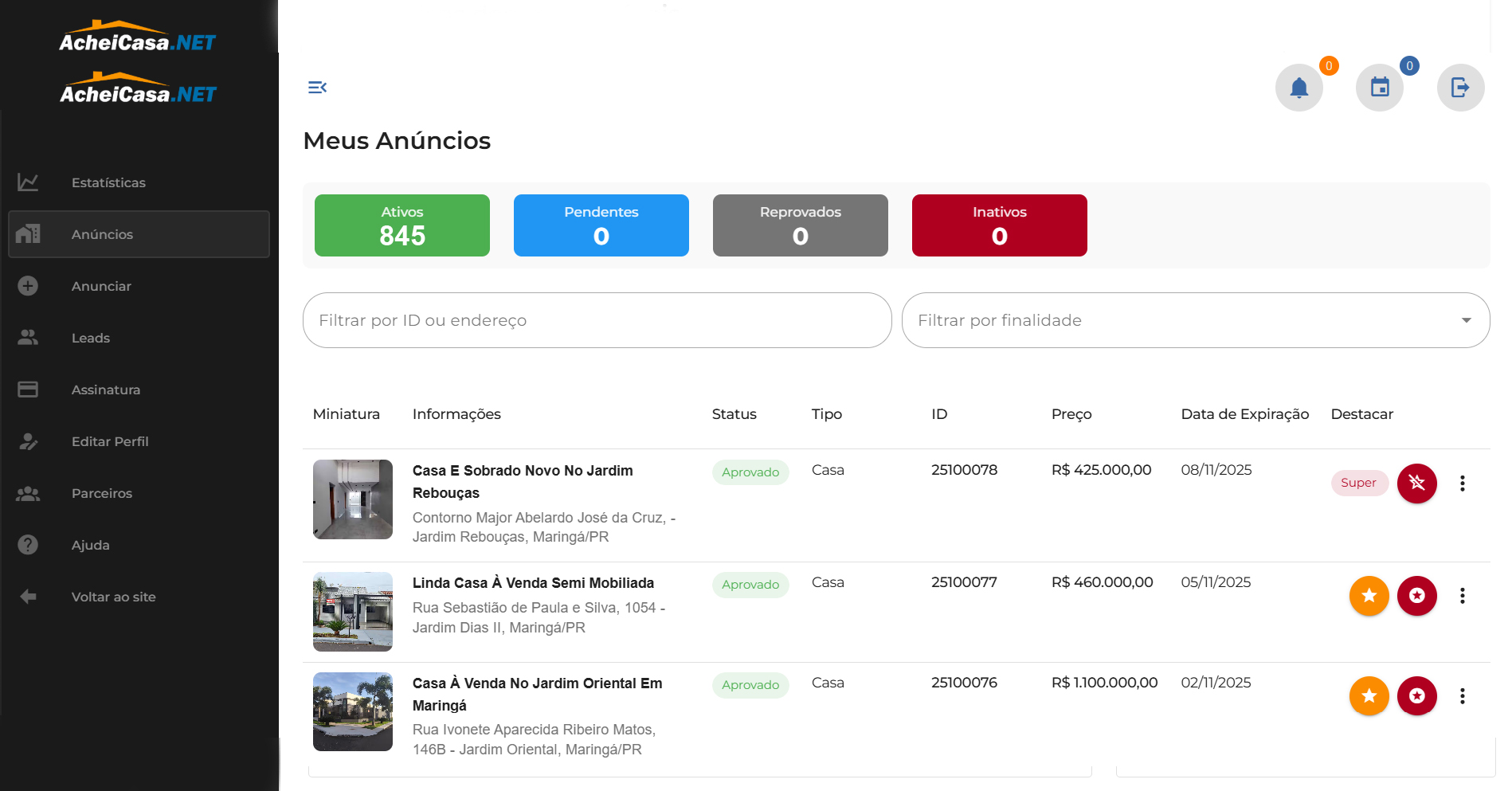Toggle orange star highlight for listing 25100077
The height and width of the screenshot is (791, 1512).
1369,596
